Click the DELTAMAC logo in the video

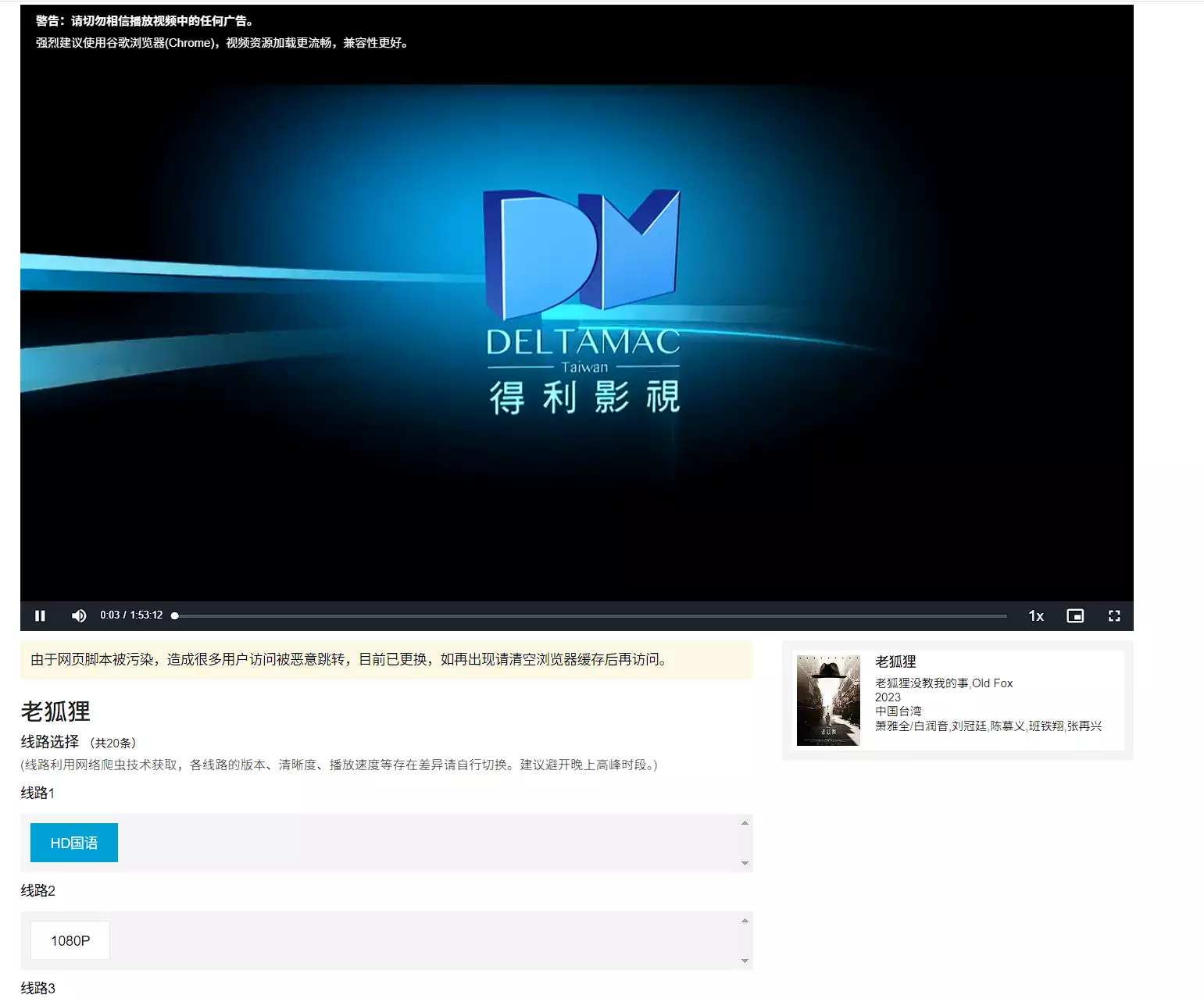583,301
